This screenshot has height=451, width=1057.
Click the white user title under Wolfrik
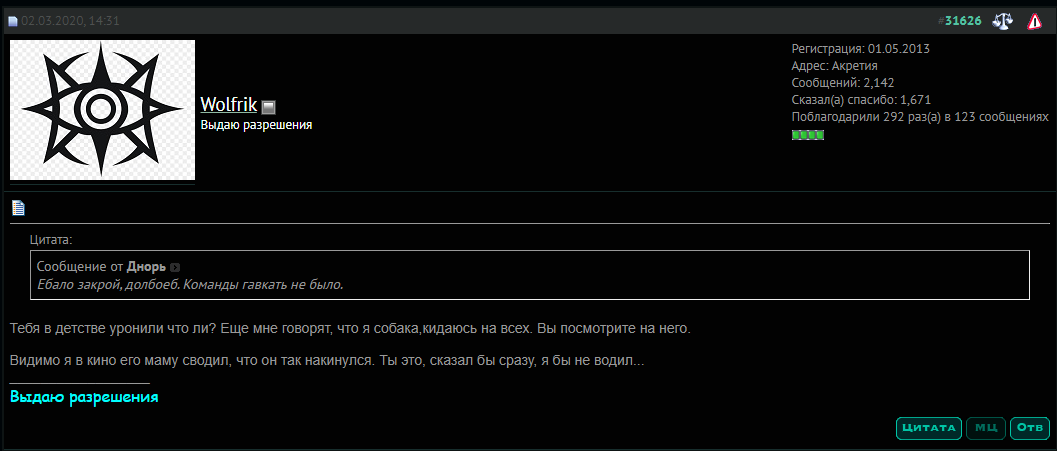click(x=256, y=125)
